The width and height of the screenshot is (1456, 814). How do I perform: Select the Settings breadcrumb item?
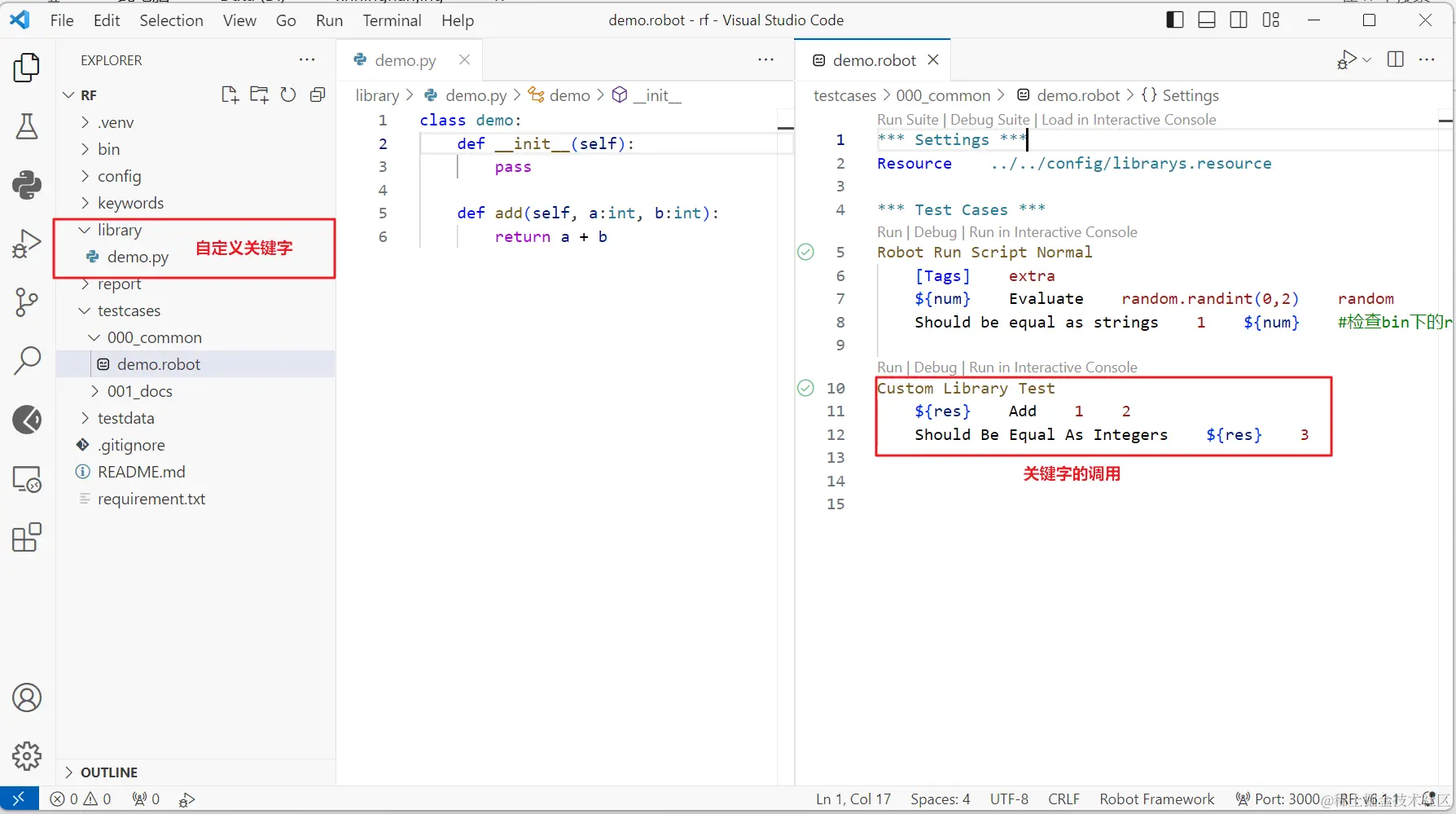(1180, 95)
